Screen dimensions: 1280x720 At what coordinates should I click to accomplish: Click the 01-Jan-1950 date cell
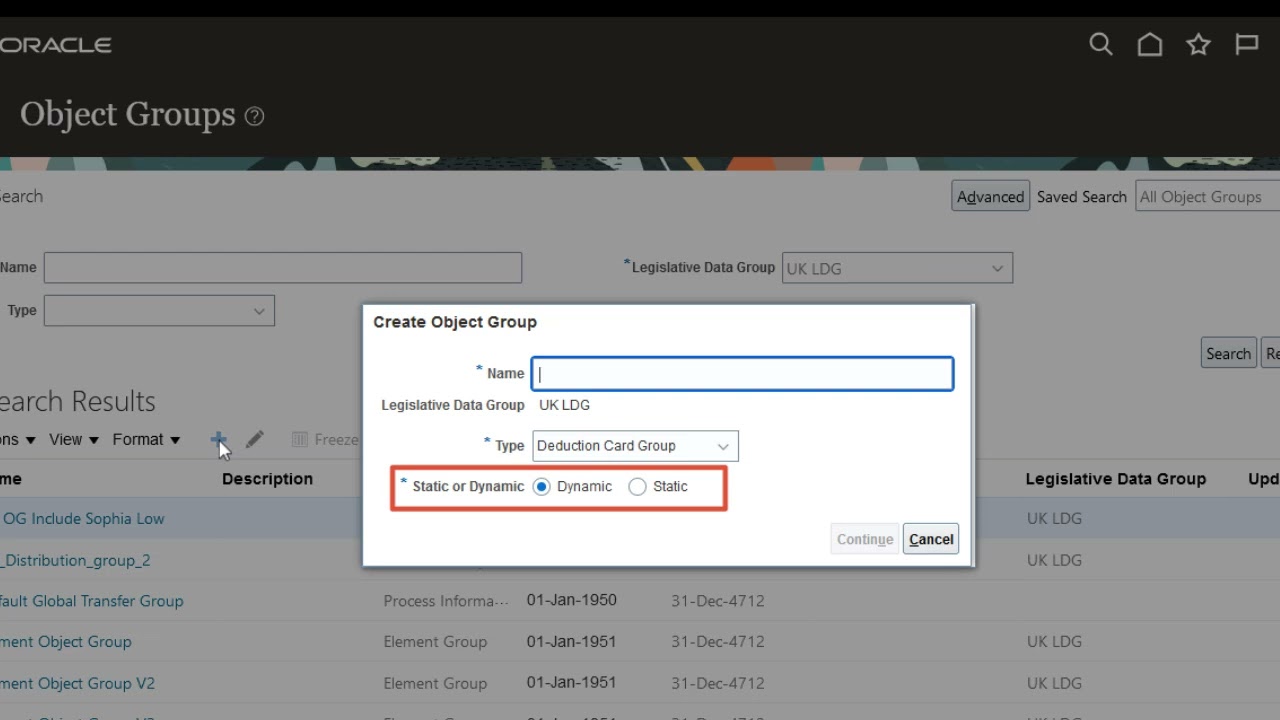pyautogui.click(x=571, y=600)
